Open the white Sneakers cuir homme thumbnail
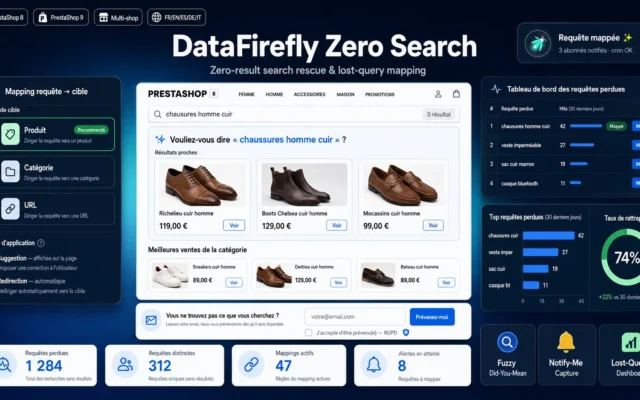The height and width of the screenshot is (400, 640). point(170,276)
